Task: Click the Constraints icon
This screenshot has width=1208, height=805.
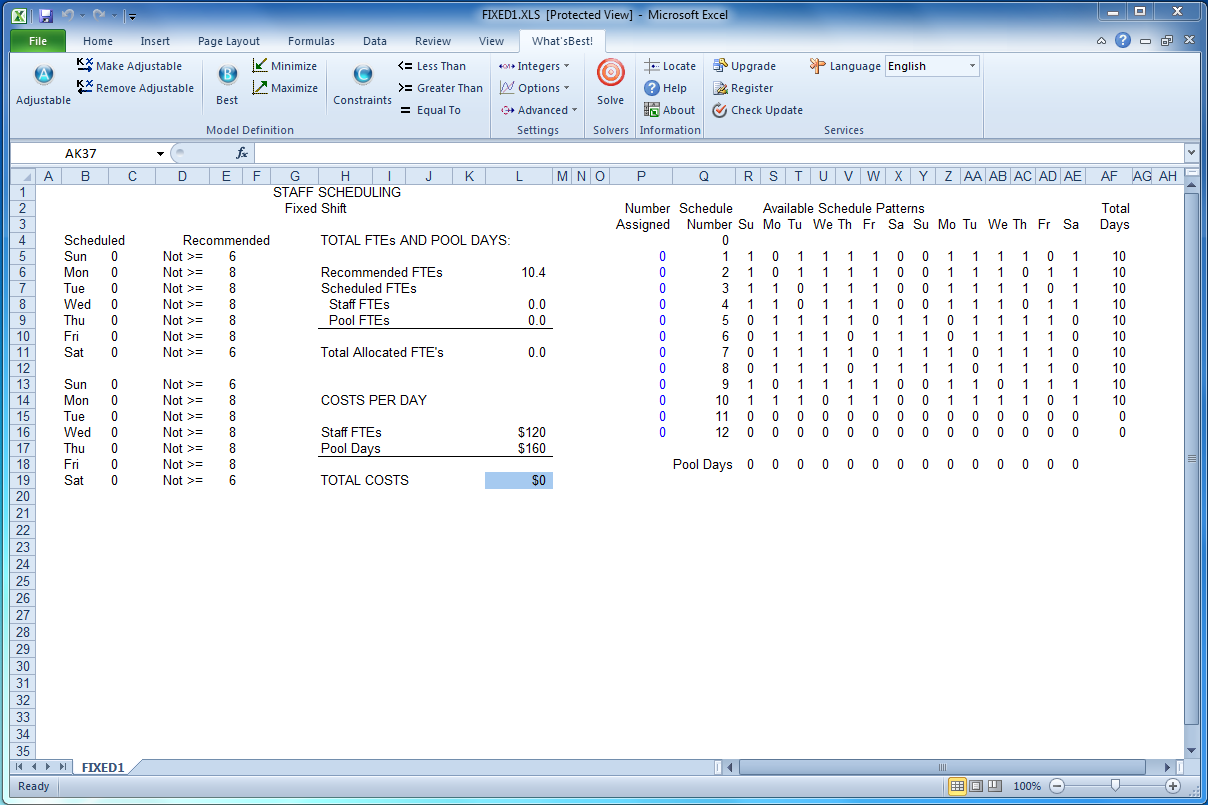Action: 362,76
